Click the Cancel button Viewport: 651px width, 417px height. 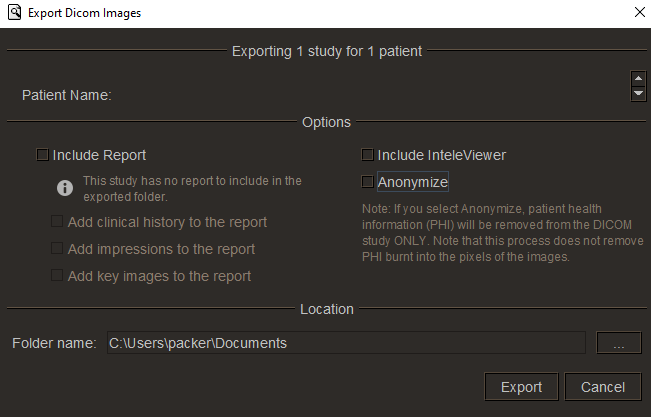click(x=603, y=387)
